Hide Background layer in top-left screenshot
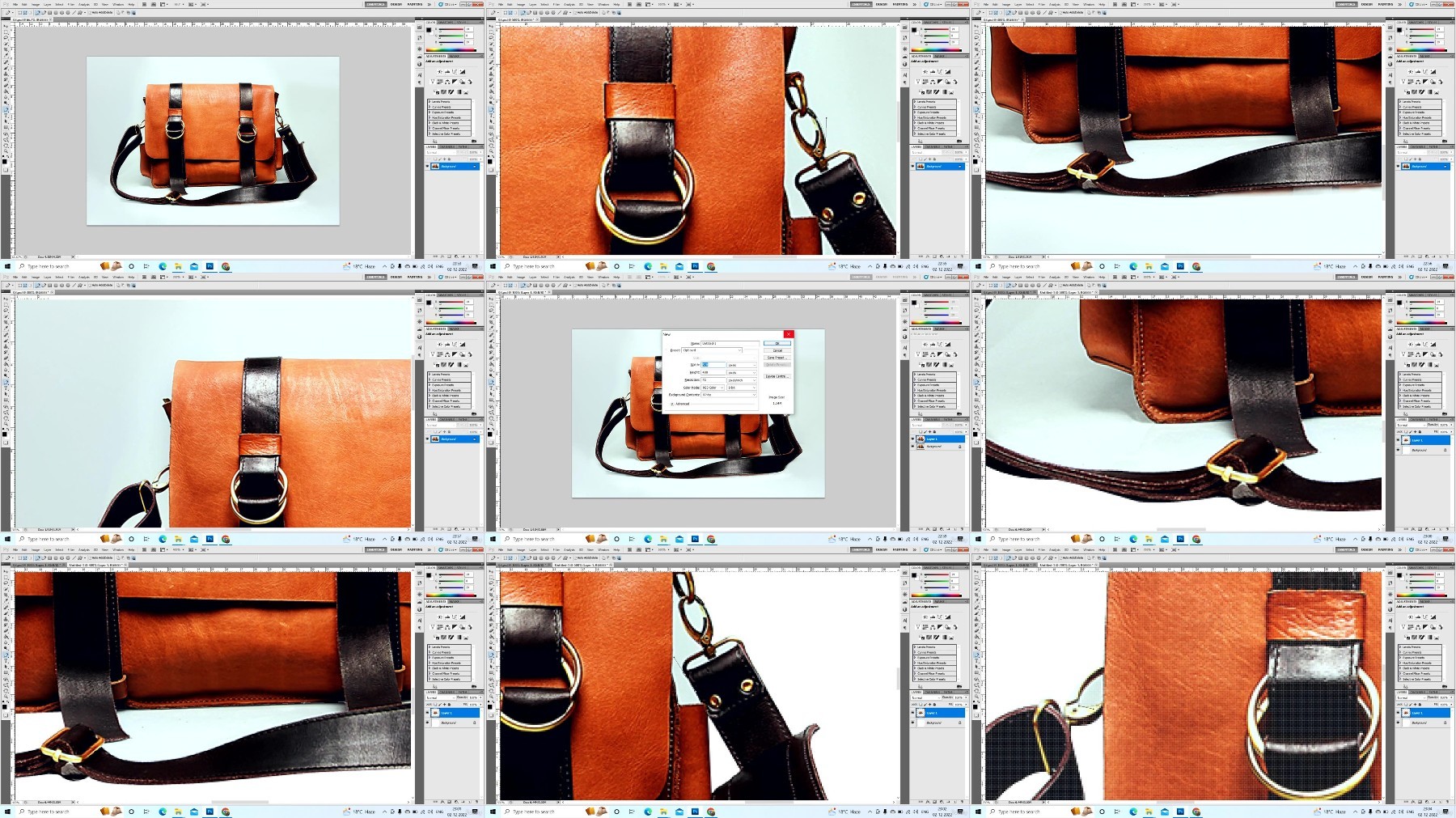Image resolution: width=1456 pixels, height=818 pixels. click(x=428, y=166)
